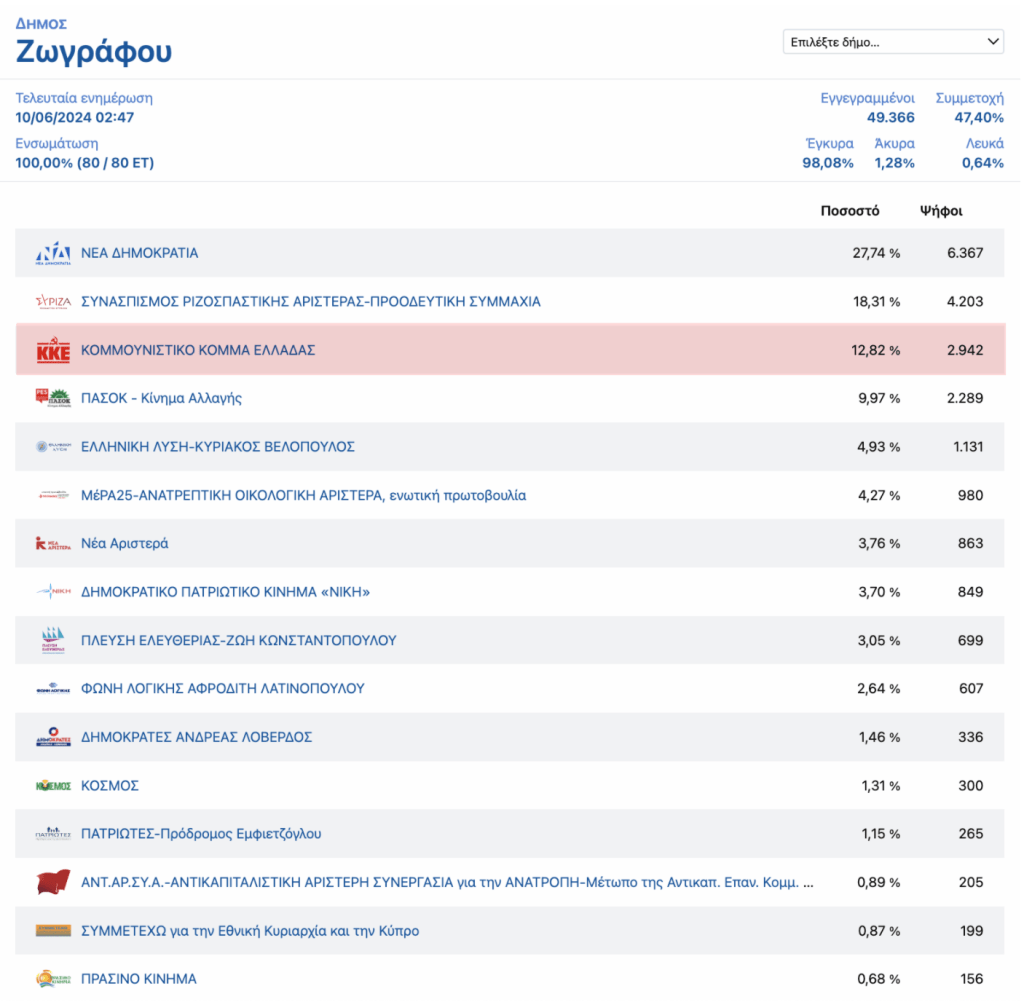Click the ΠΑΣΟΚ party logo icon
Image resolution: width=1024 pixels, height=1002 pixels.
point(53,398)
